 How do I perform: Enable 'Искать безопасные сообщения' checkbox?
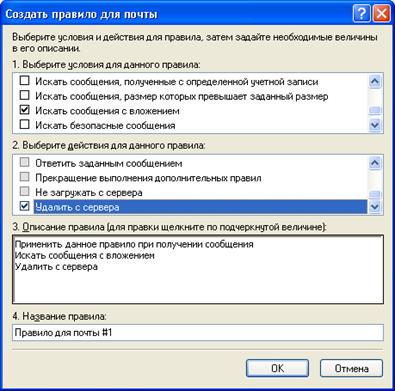pos(25,125)
